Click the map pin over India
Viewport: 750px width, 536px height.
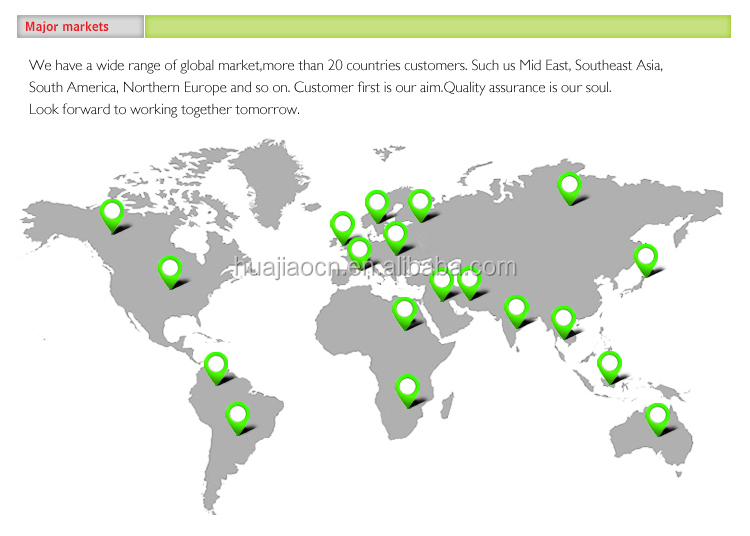click(x=517, y=311)
